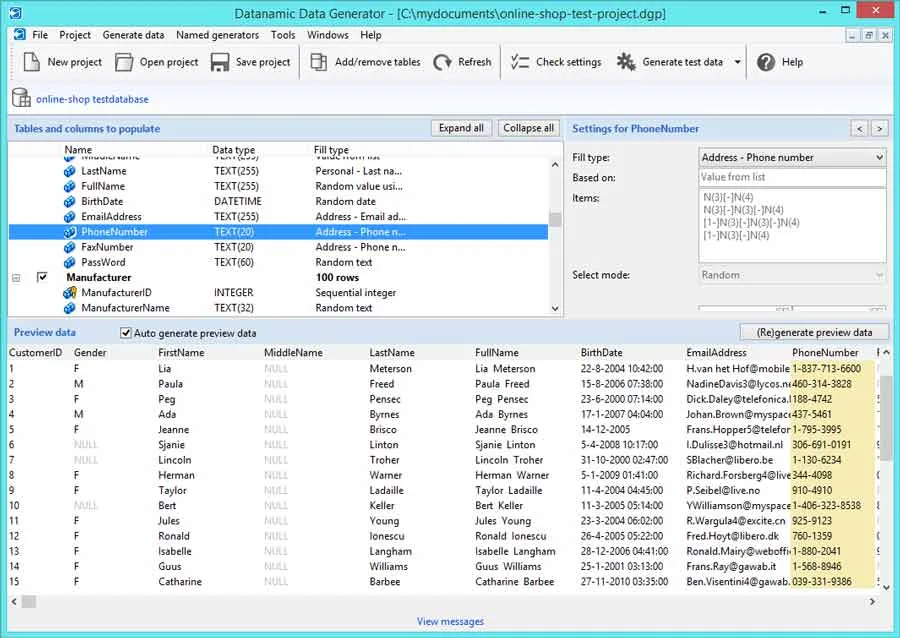The width and height of the screenshot is (900, 638).
Task: Click the 'Sequential integer' fill type cell
Action: point(355,293)
